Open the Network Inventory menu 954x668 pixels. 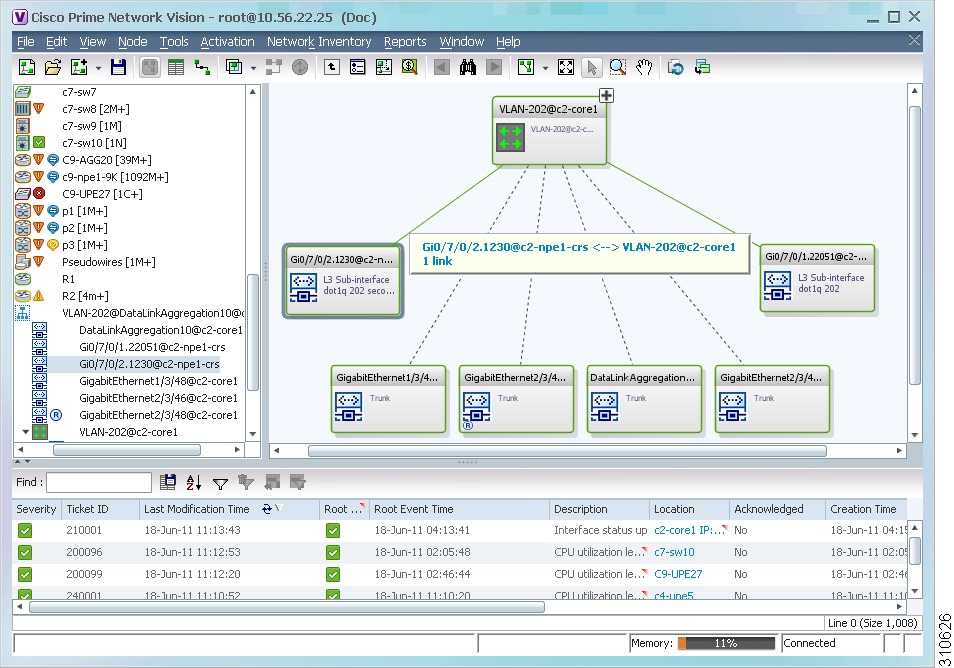(x=319, y=41)
